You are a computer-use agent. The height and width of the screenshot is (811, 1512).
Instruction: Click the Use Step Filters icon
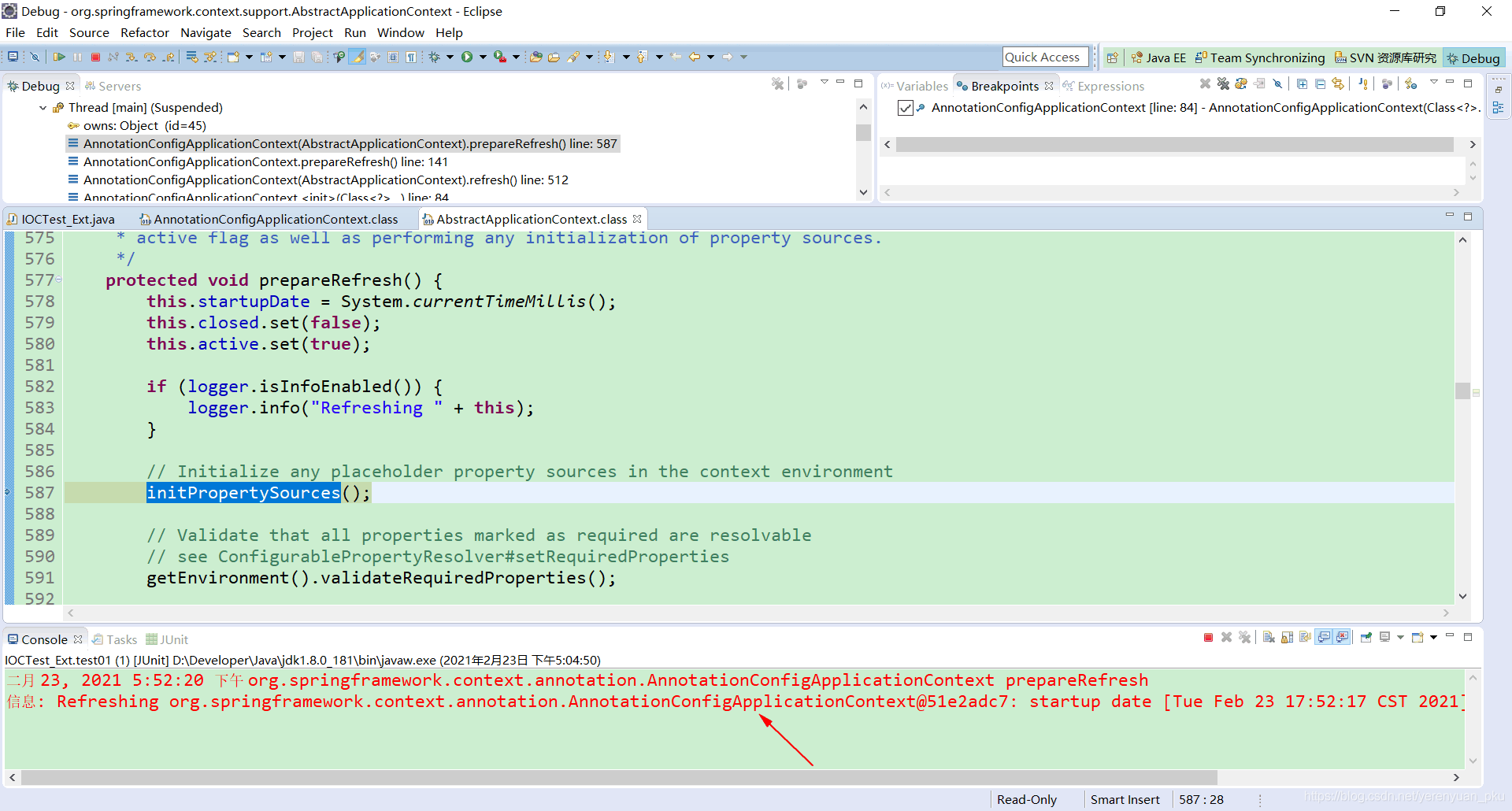[210, 57]
